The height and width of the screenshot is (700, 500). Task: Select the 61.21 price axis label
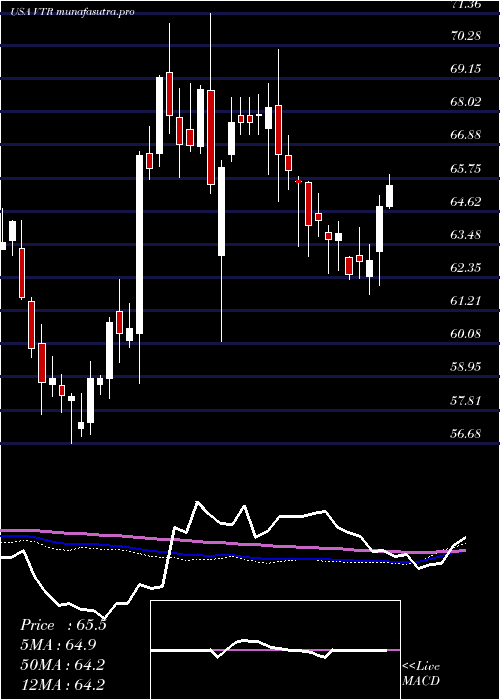466,301
